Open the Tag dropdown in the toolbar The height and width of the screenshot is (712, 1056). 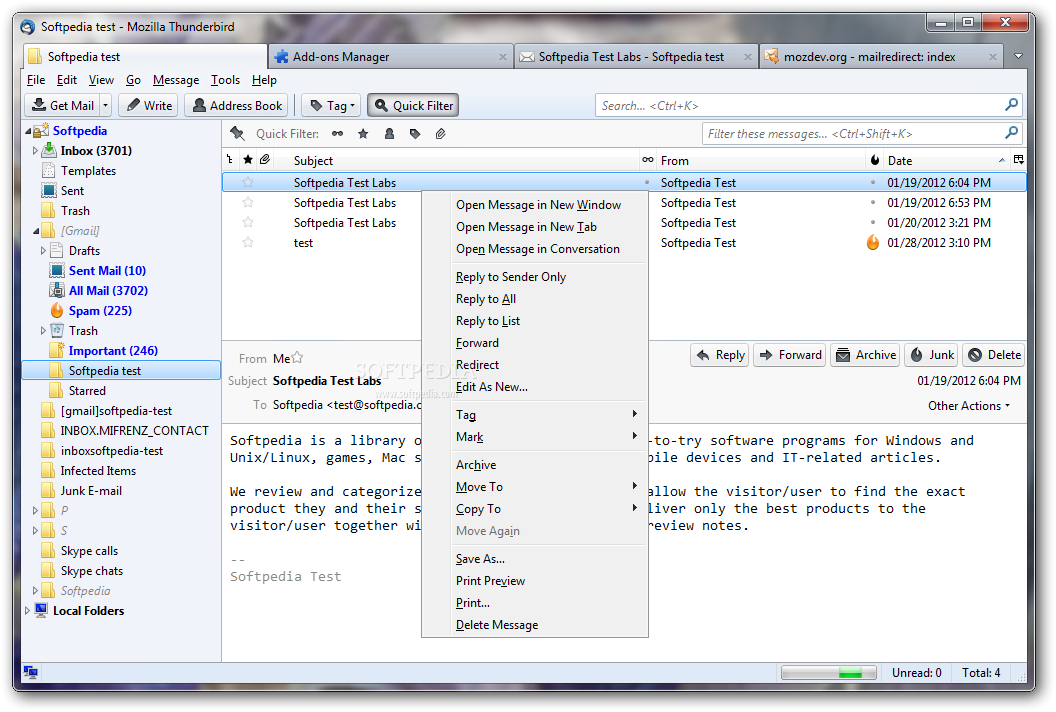[331, 106]
